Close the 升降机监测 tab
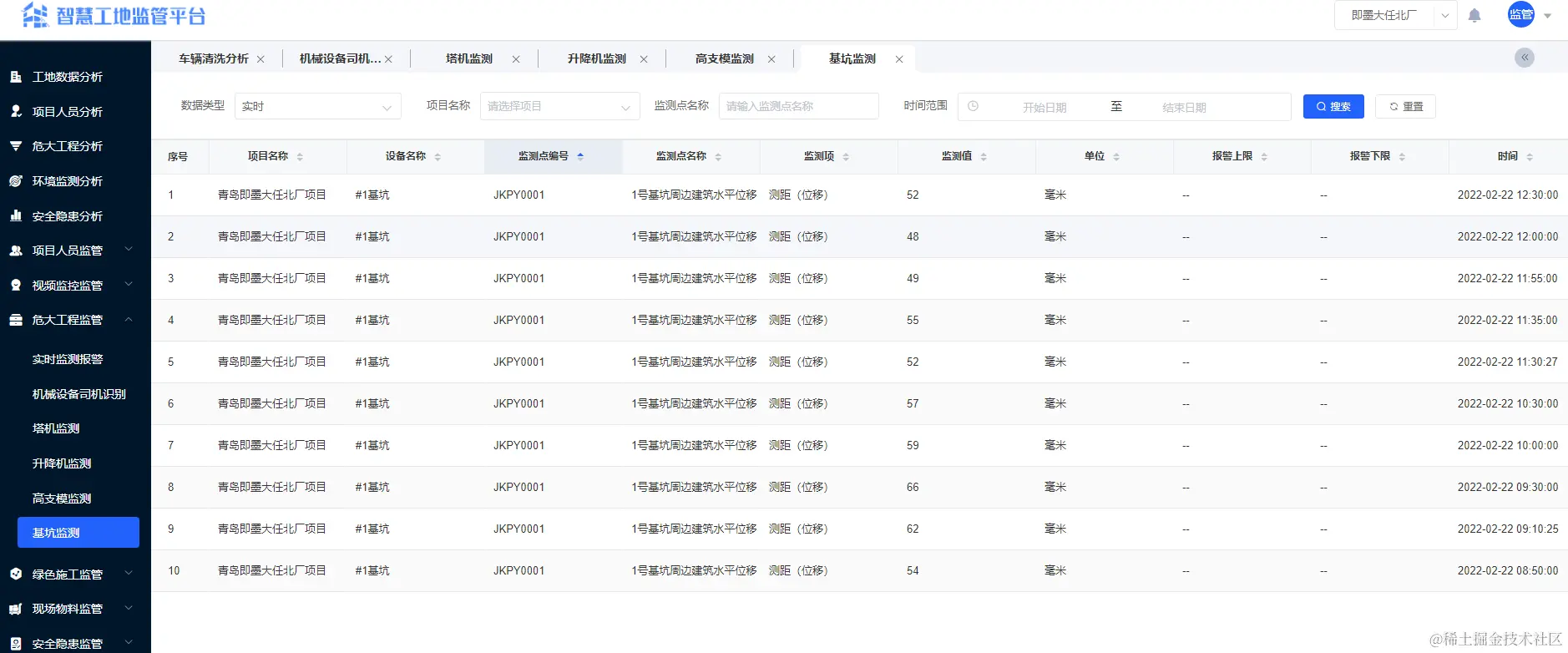Screen dimensions: 1568x653 (x=644, y=59)
